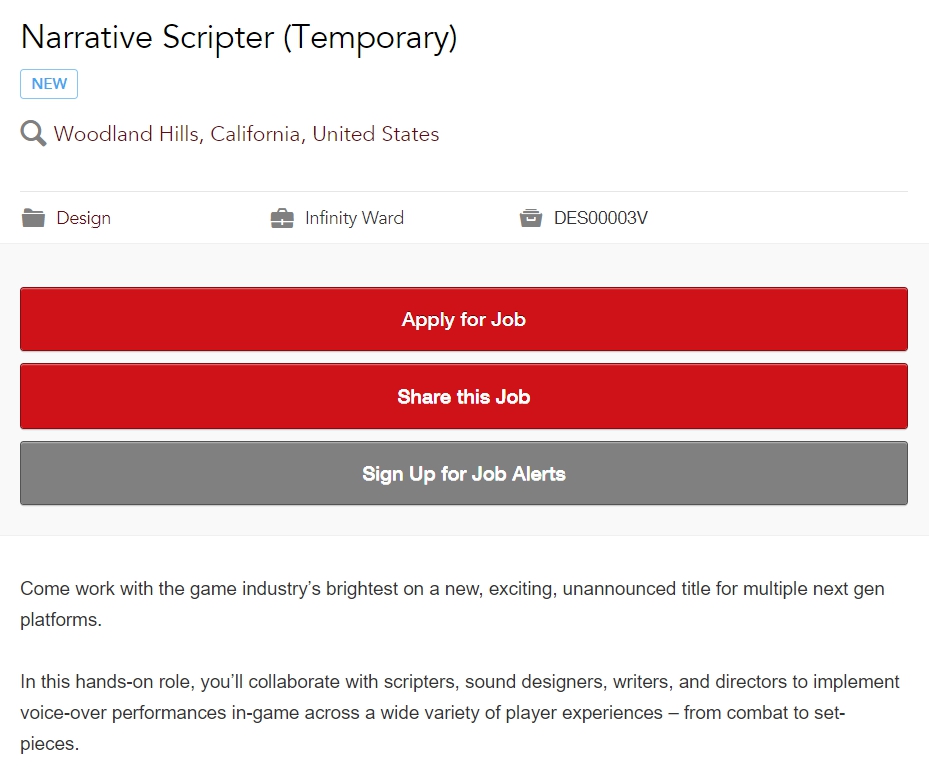Viewport: 929px width, 767px height.
Task: Click the magnifying glass location icon
Action: pyautogui.click(x=33, y=133)
